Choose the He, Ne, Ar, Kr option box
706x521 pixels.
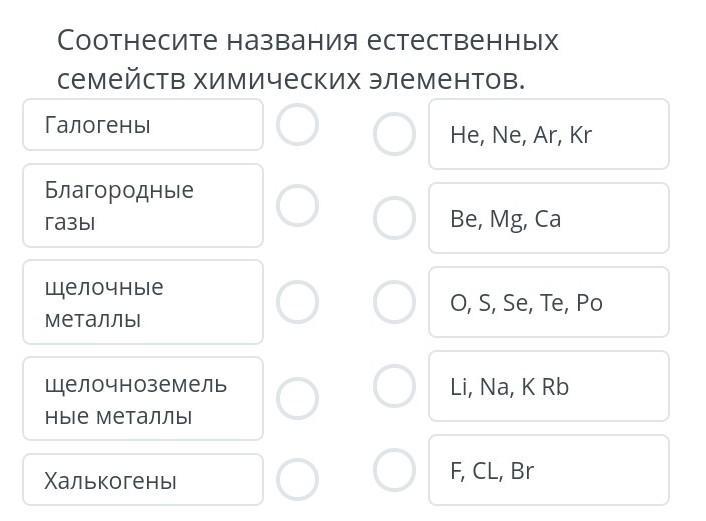click(548, 134)
